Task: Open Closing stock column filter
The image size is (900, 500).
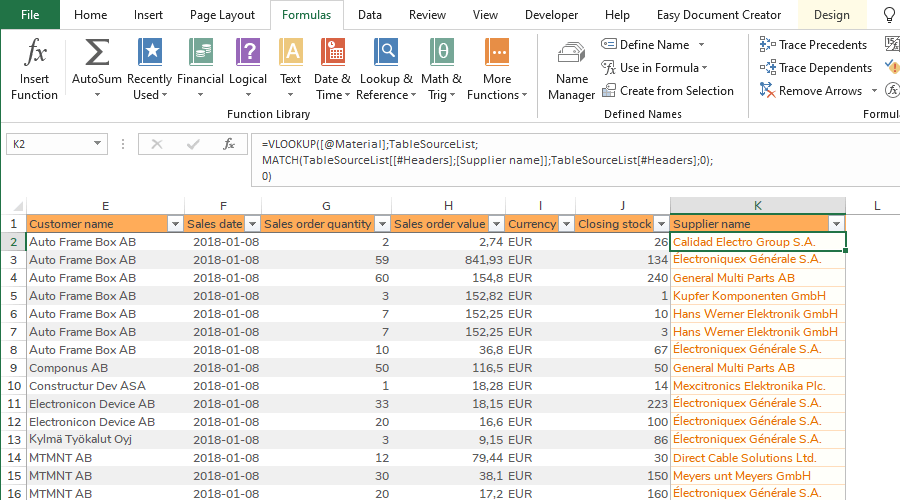Action: coord(662,224)
